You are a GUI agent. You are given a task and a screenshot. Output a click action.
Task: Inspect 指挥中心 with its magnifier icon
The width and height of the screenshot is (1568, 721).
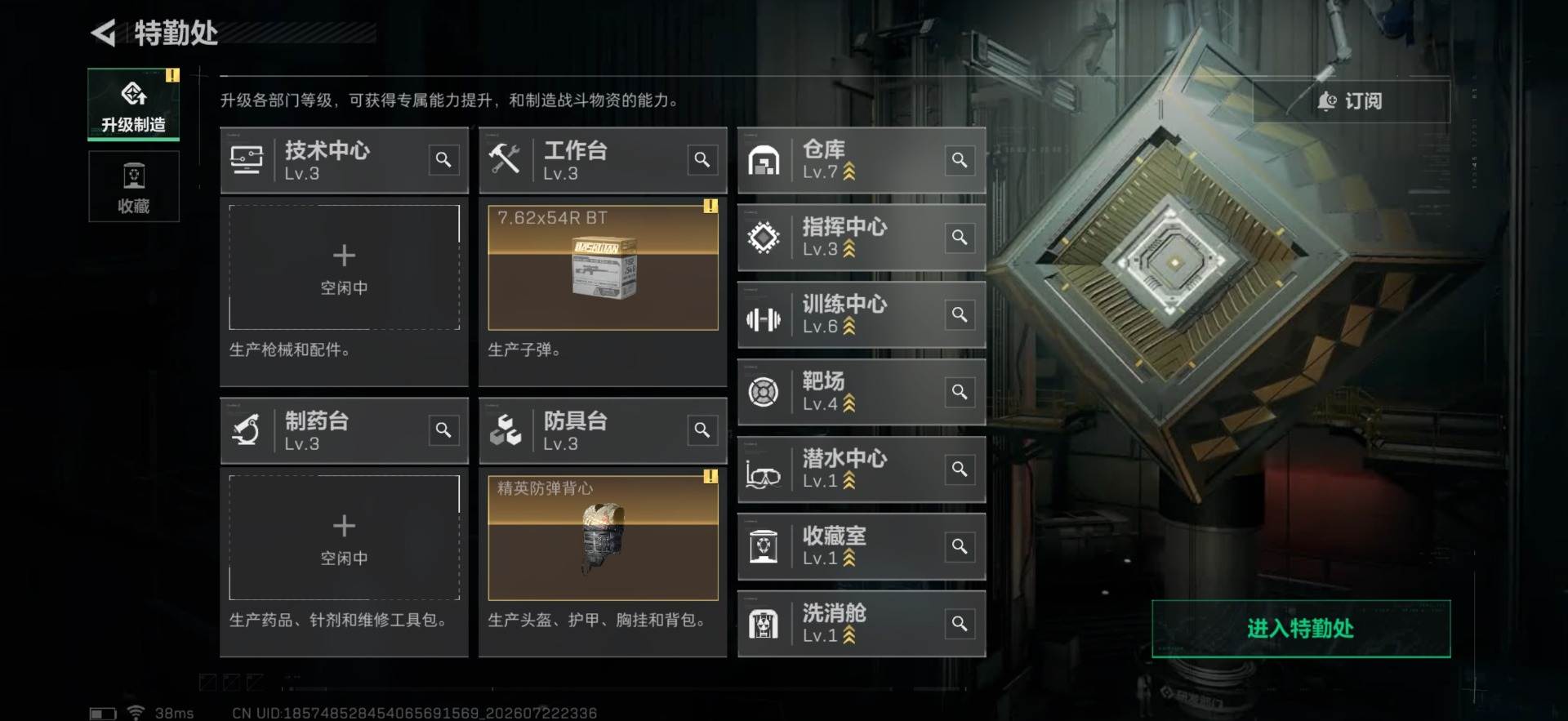click(960, 237)
